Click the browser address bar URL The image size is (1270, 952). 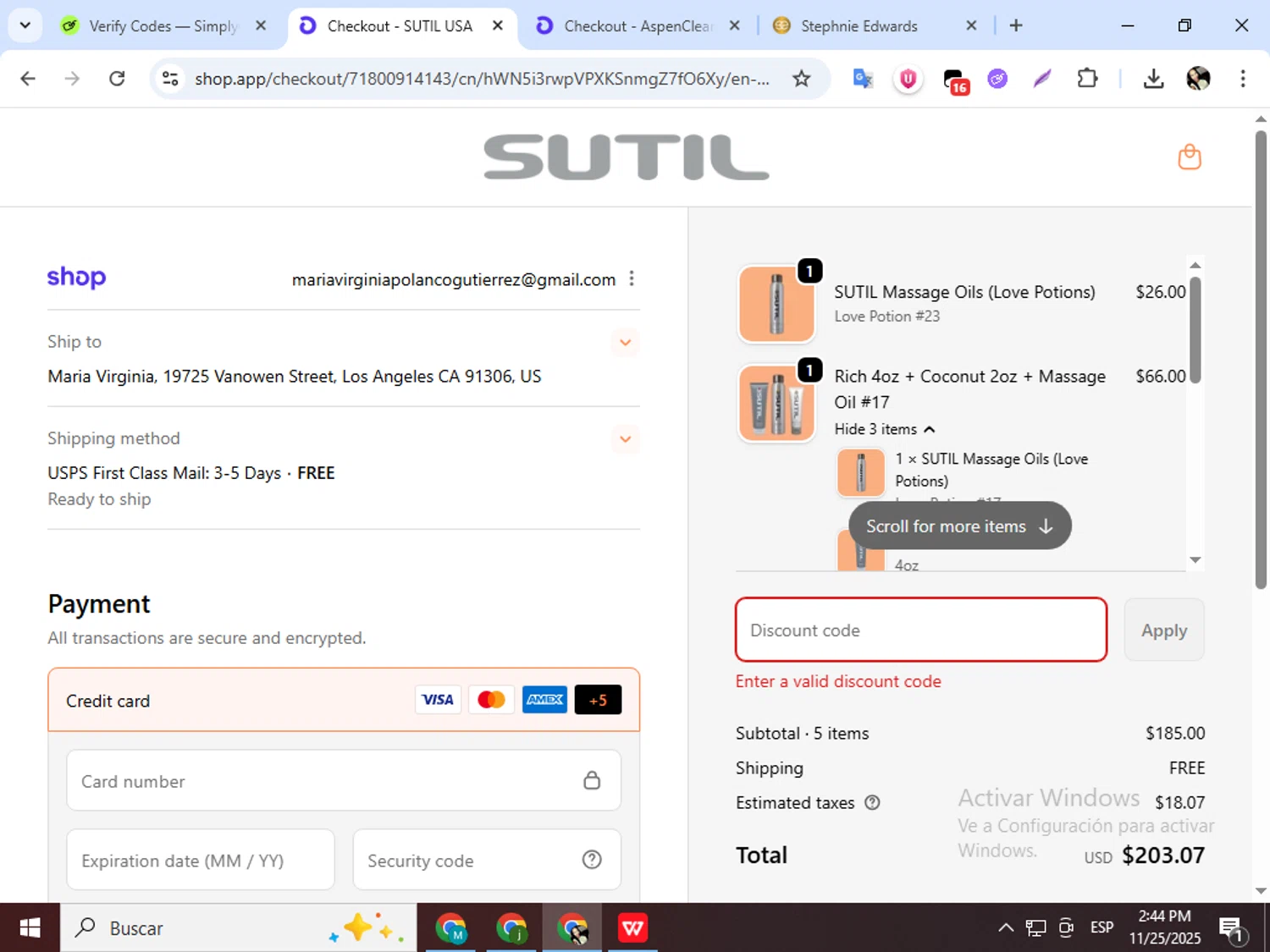(x=482, y=79)
